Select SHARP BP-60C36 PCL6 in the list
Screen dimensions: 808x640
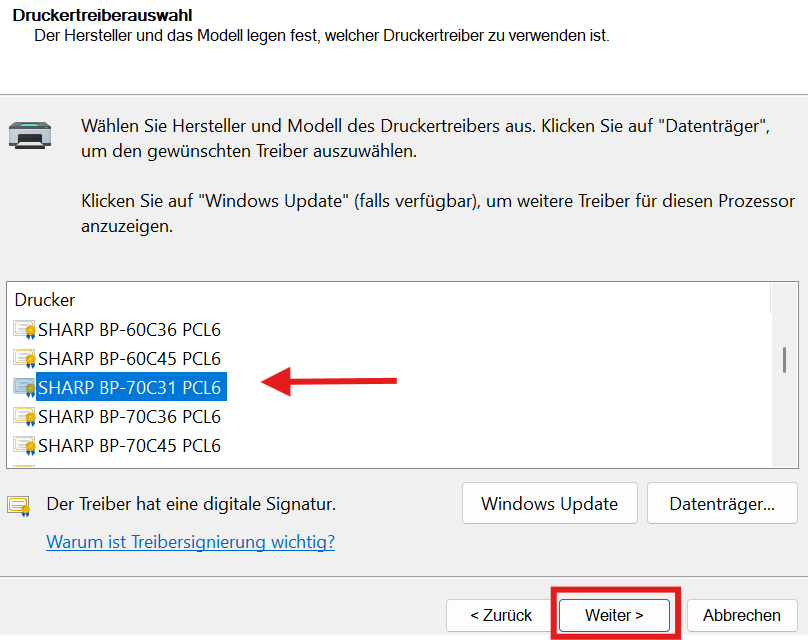pos(129,330)
